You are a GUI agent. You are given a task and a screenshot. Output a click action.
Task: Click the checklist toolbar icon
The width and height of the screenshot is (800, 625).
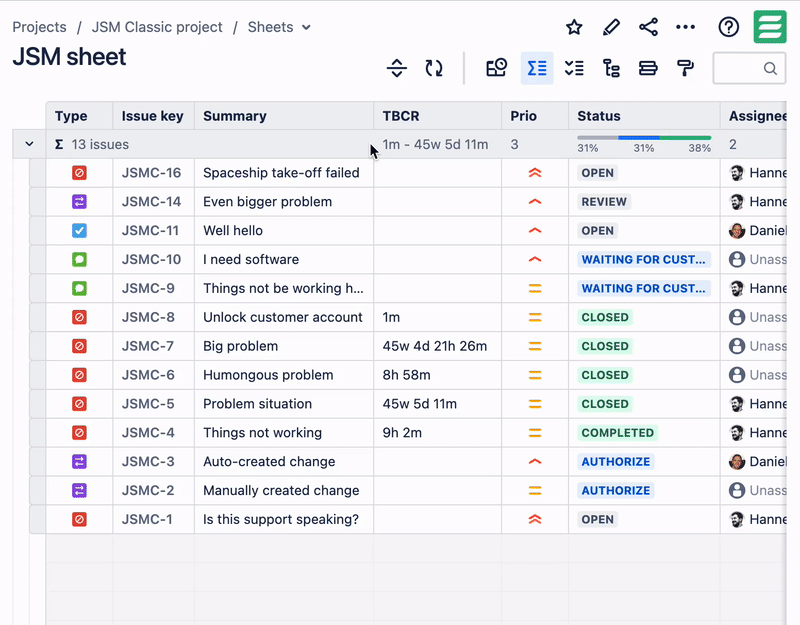[574, 68]
